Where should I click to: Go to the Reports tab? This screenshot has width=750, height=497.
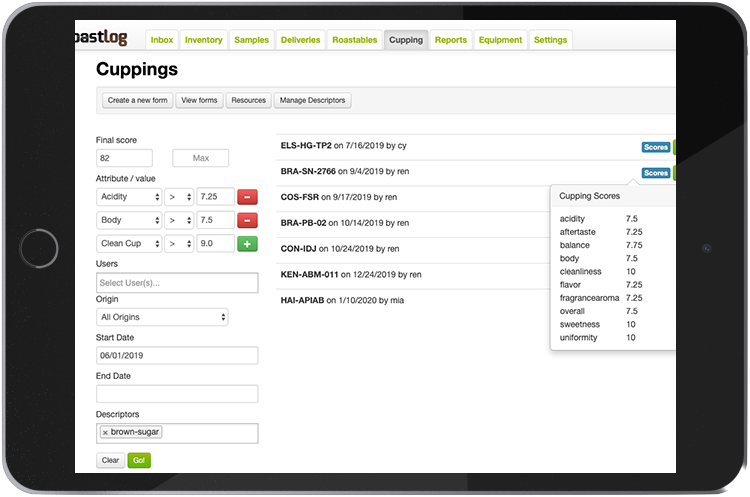pos(450,40)
